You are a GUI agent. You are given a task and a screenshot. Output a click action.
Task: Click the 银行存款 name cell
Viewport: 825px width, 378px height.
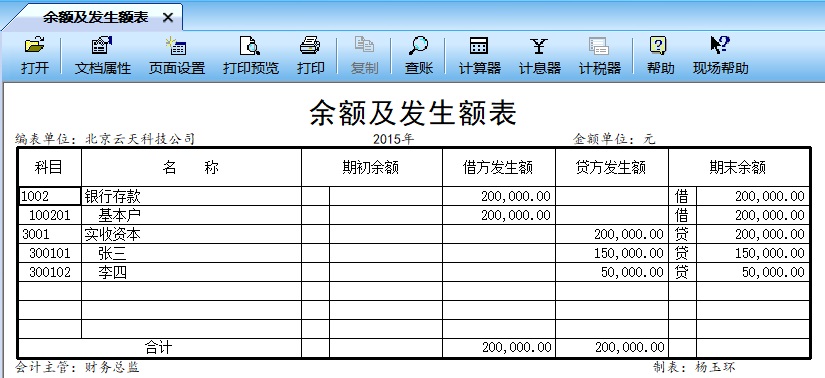point(192,196)
